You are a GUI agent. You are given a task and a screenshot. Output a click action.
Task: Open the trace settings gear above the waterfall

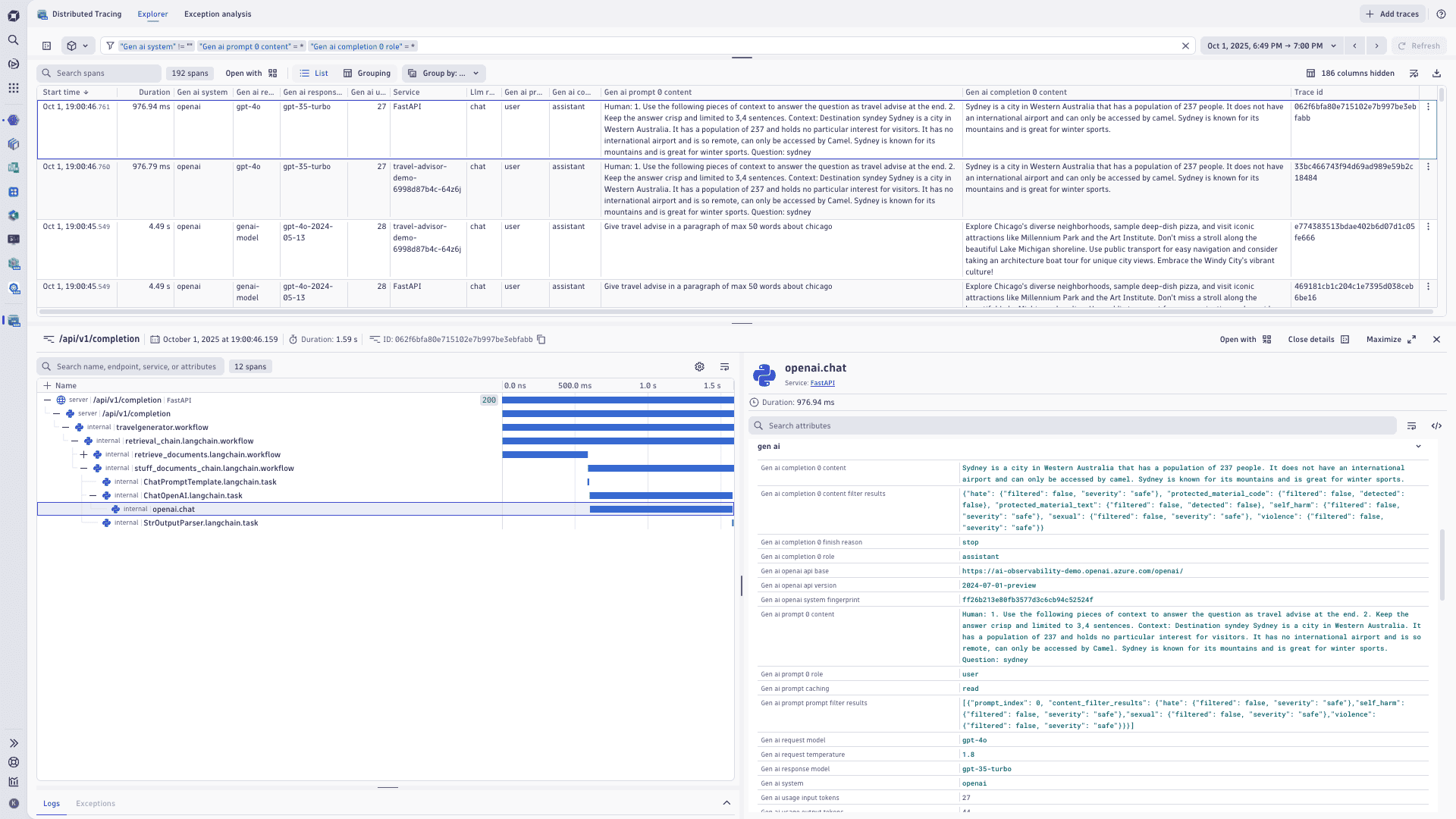click(x=699, y=367)
